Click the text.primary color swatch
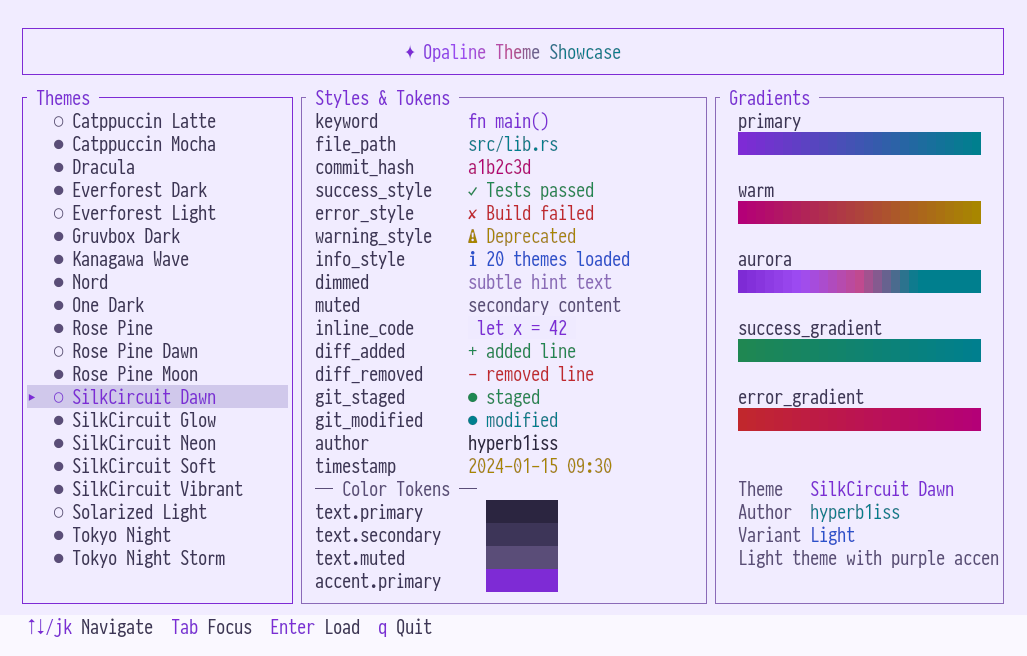This screenshot has height=656, width=1027. [522, 511]
